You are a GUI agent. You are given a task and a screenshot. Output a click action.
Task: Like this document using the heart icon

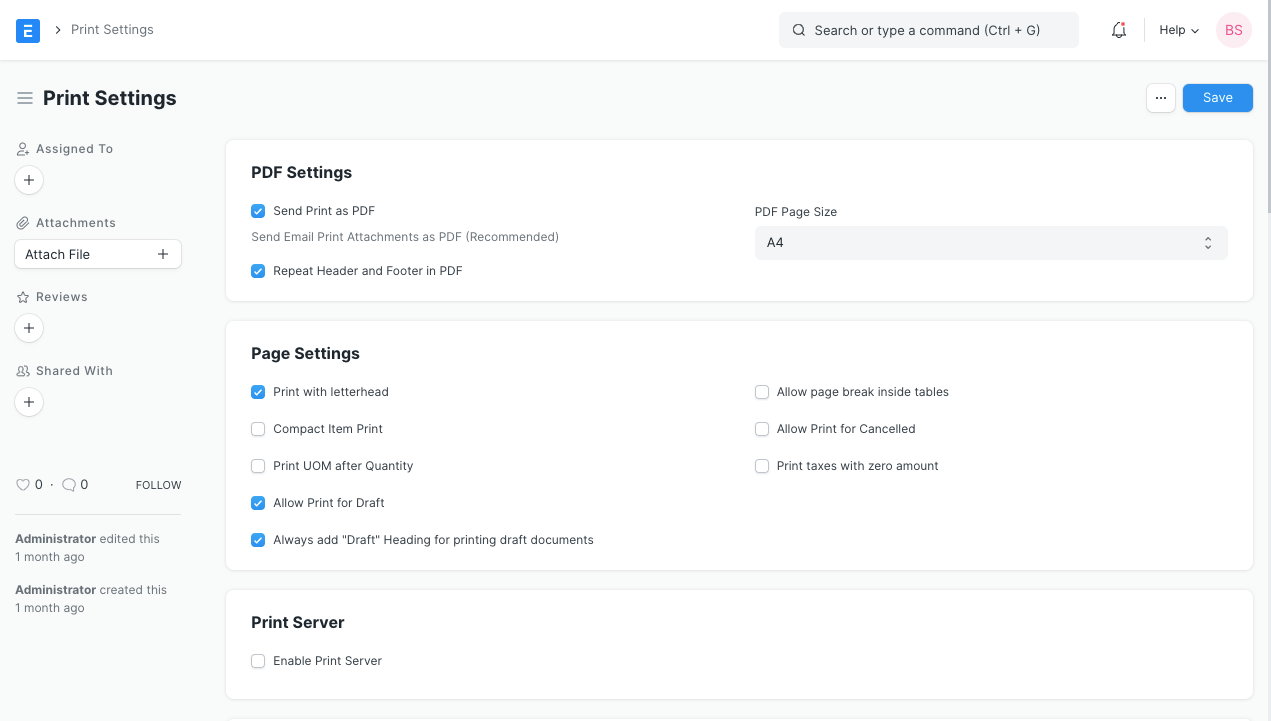pyautogui.click(x=21, y=484)
